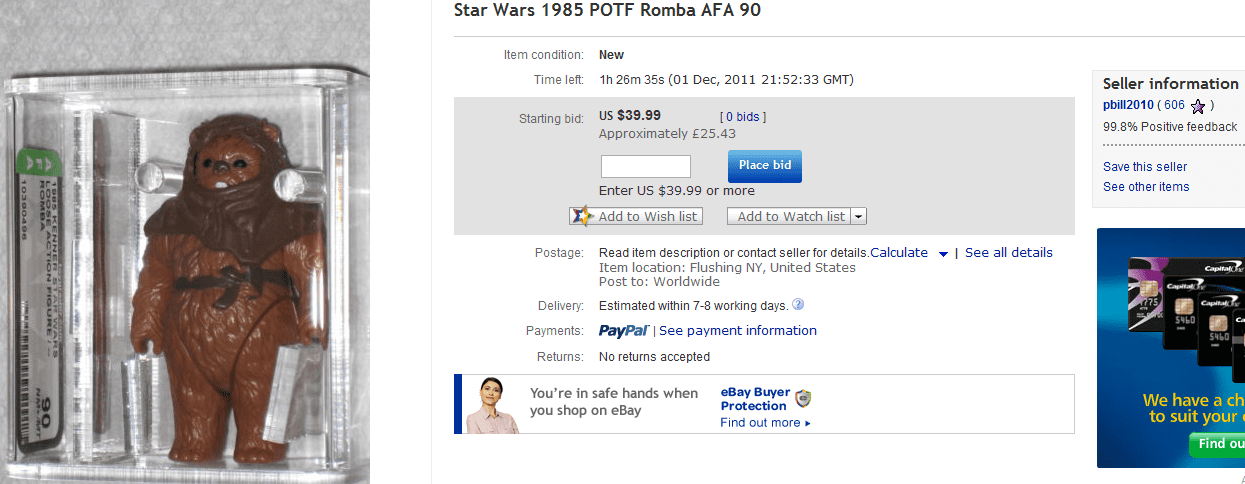Open See all details link

pyautogui.click(x=1008, y=253)
